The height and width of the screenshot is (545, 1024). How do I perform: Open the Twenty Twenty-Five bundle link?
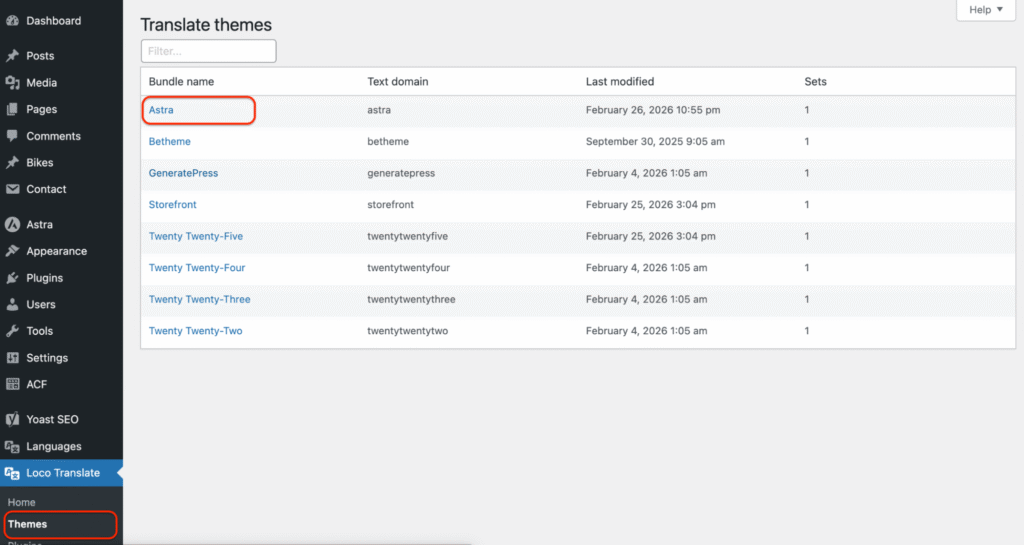195,236
